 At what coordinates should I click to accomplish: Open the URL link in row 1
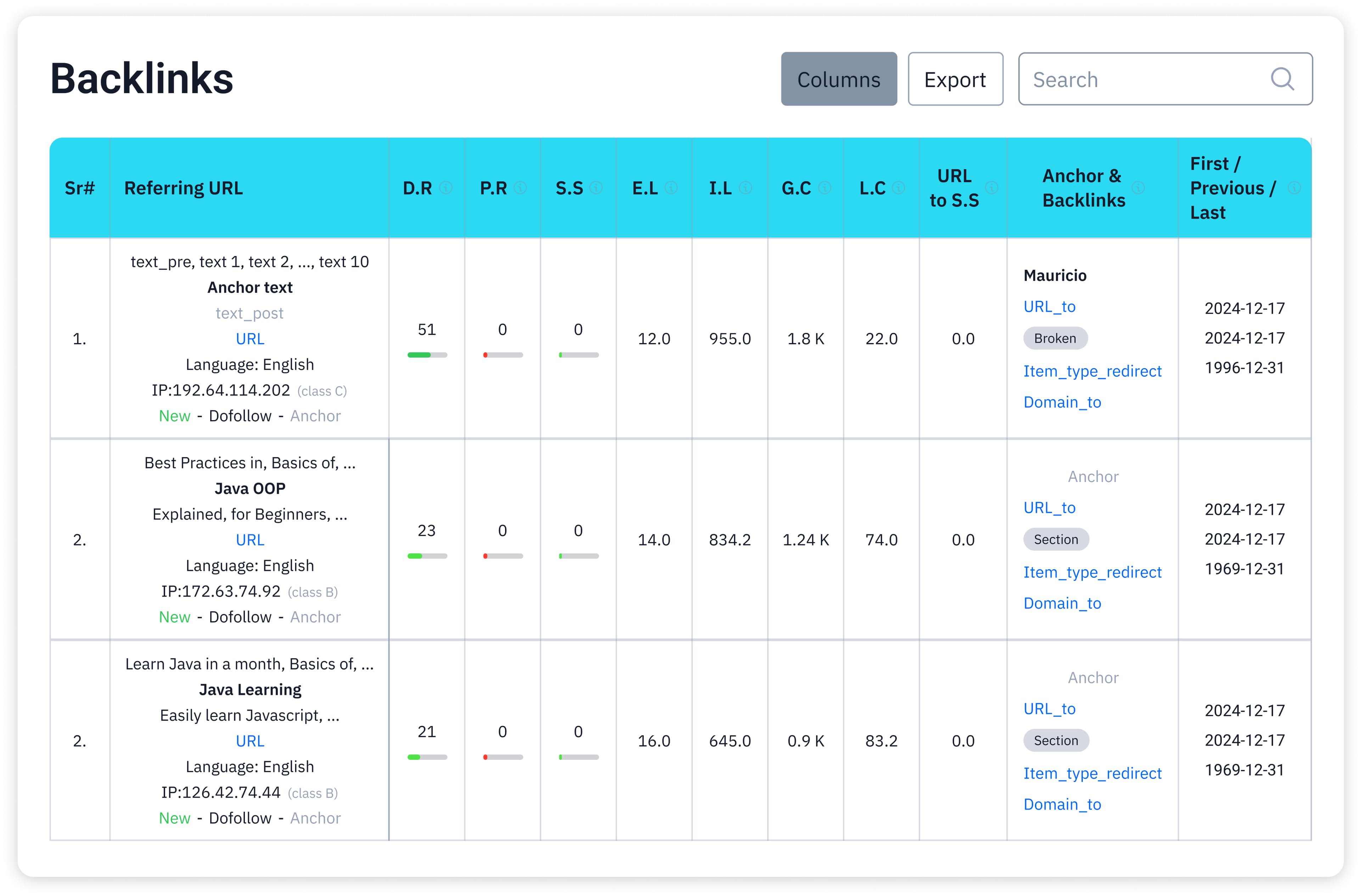coord(250,338)
